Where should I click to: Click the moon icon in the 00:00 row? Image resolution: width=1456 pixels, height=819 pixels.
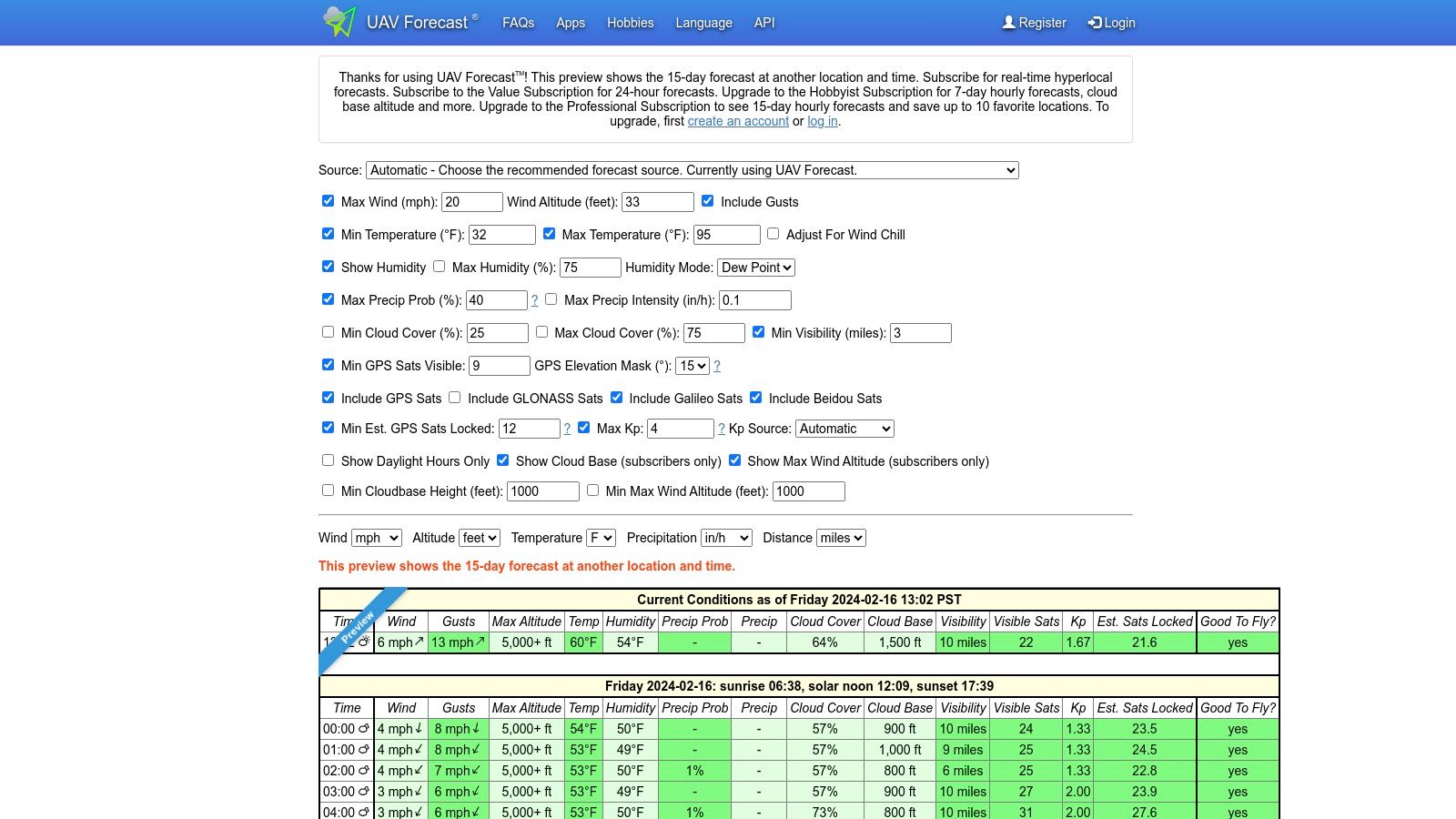(x=364, y=729)
